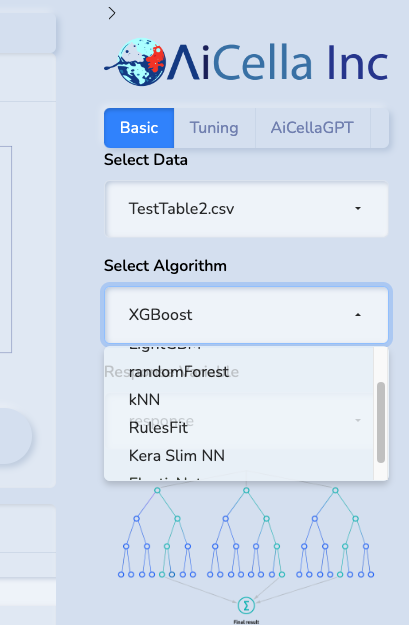Choose RulesFit from the algorithm list
Viewport: 409px width, 625px height.
click(x=239, y=428)
